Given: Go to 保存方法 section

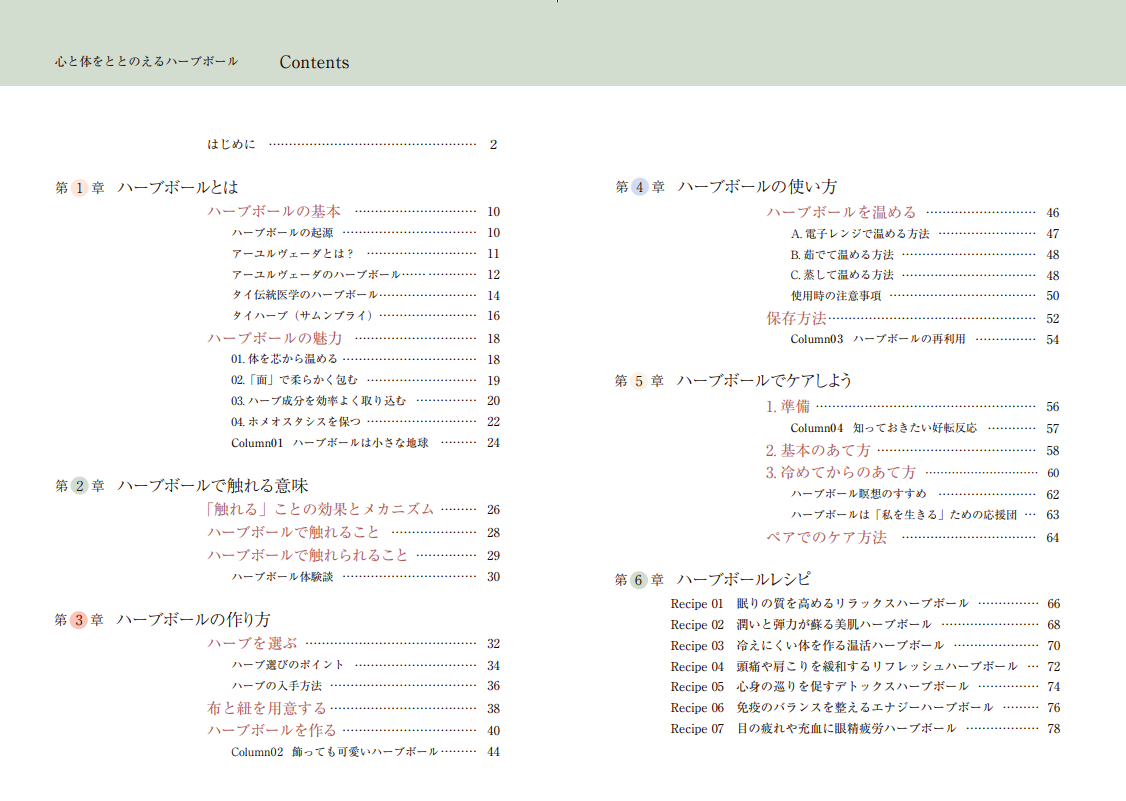Looking at the screenshot, I should click(796, 318).
